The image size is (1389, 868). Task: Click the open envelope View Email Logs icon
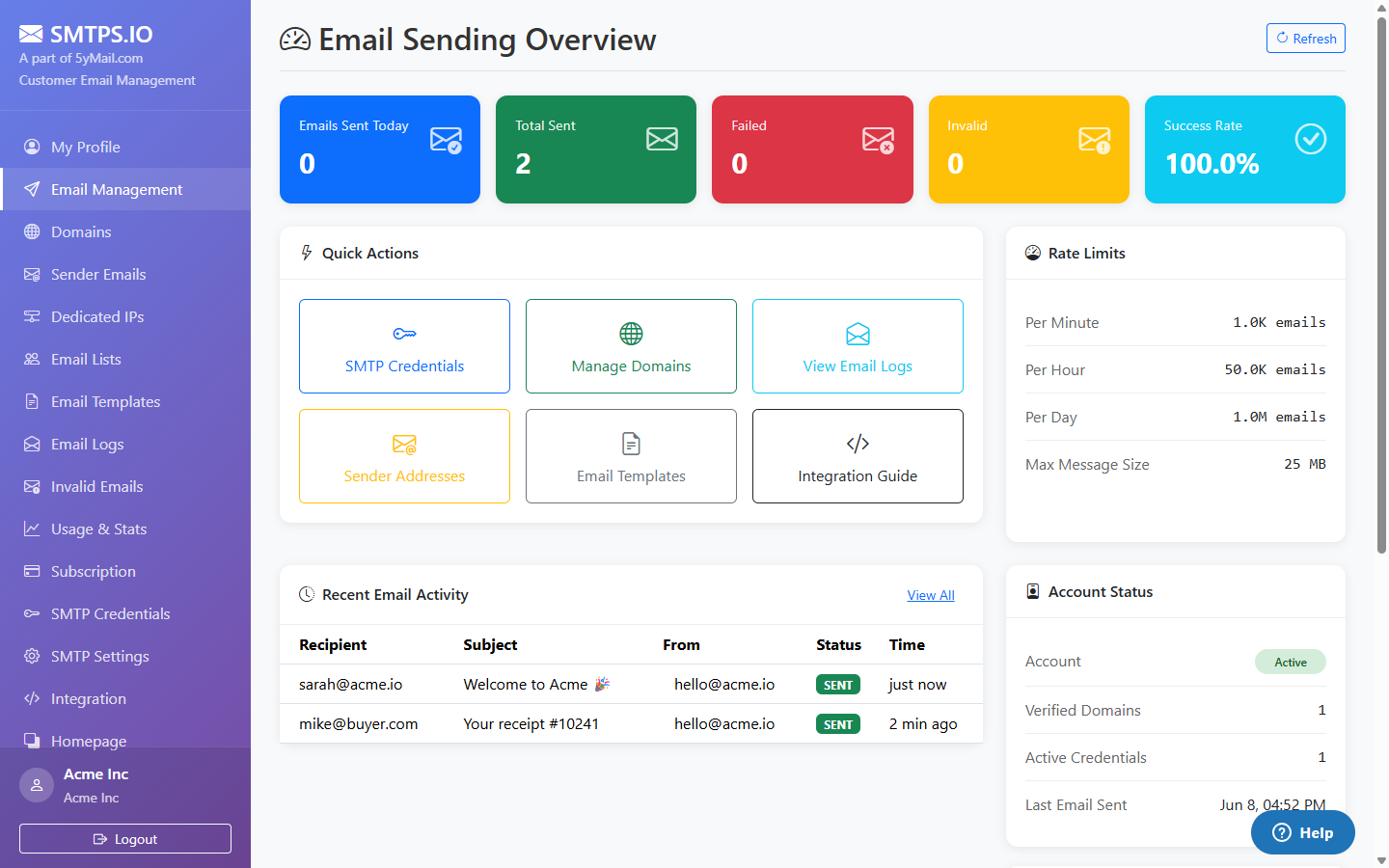858,334
